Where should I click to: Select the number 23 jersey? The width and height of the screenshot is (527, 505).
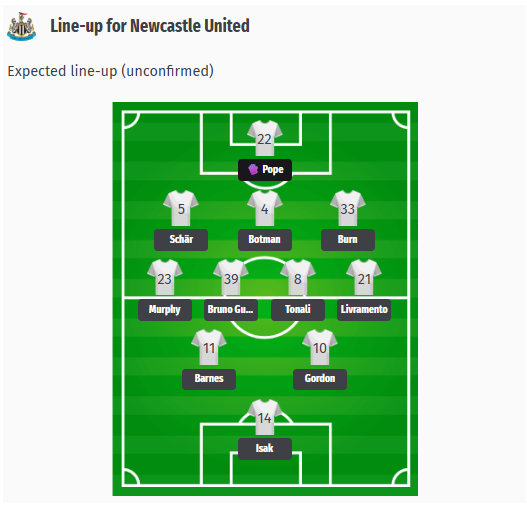tap(165, 278)
